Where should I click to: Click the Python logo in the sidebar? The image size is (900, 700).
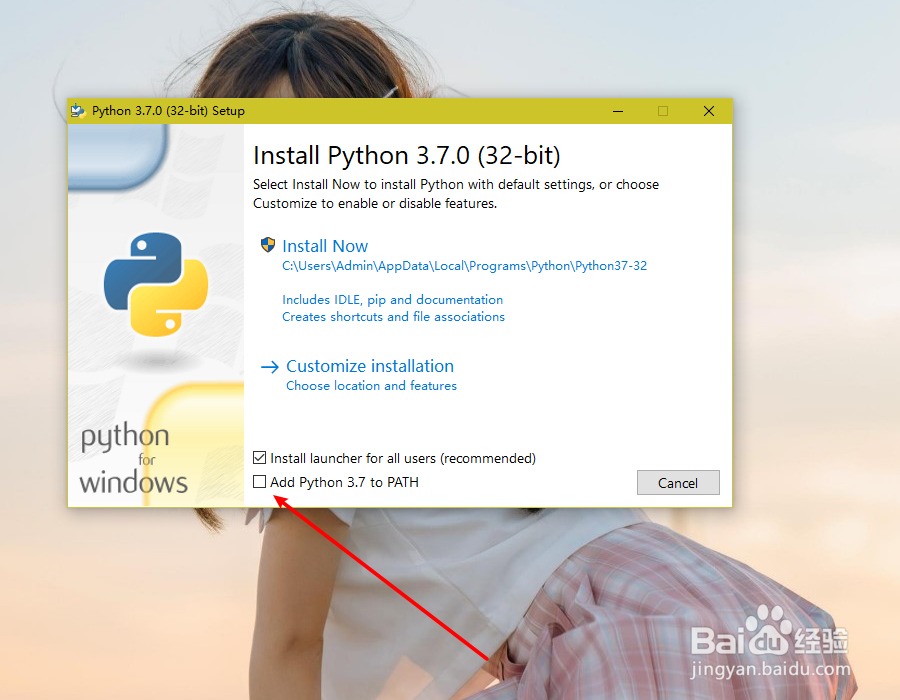(x=156, y=284)
